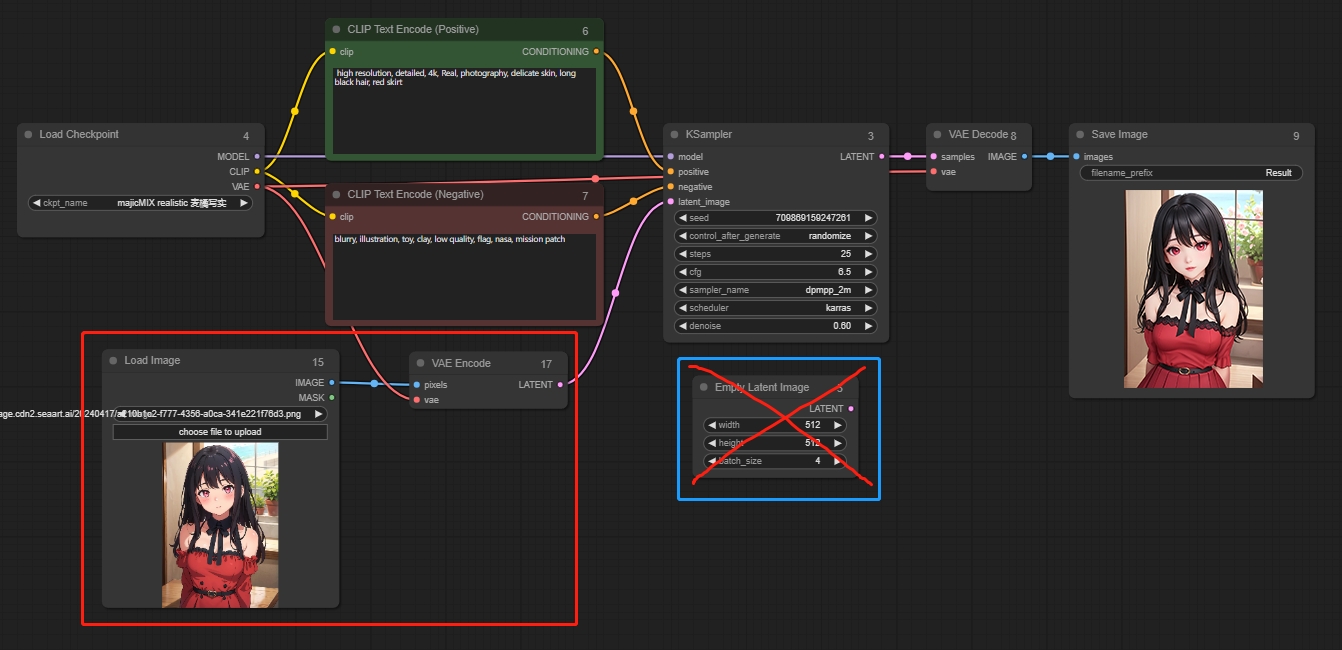Screen dimensions: 1342x650
Task: Increase the steps value with right arrow
Action: tap(868, 254)
